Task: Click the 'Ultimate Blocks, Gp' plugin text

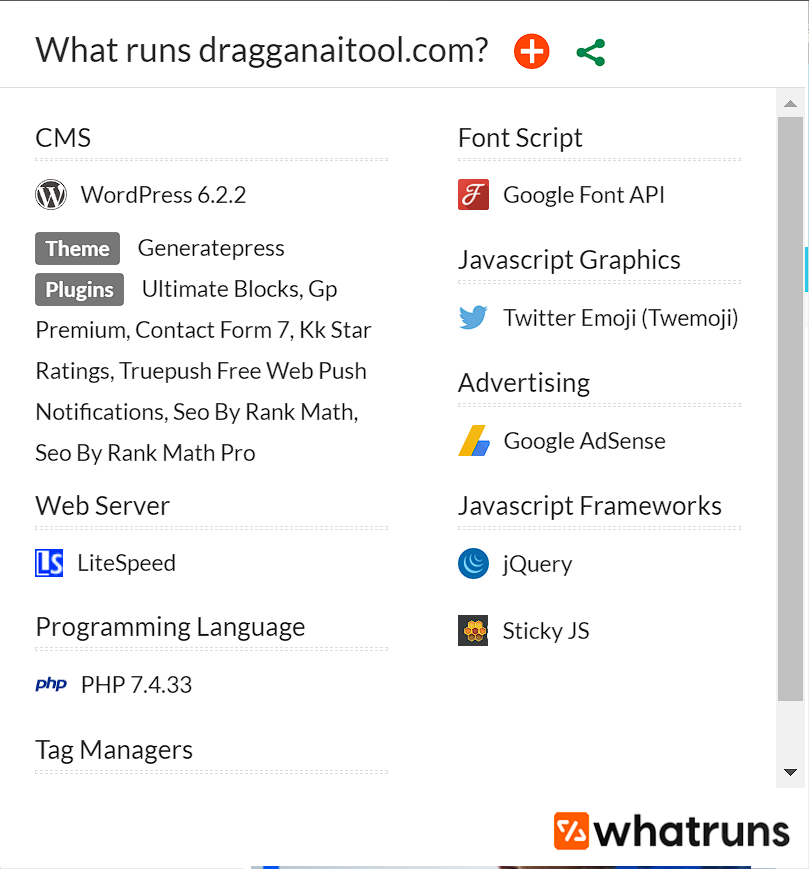Action: [239, 289]
